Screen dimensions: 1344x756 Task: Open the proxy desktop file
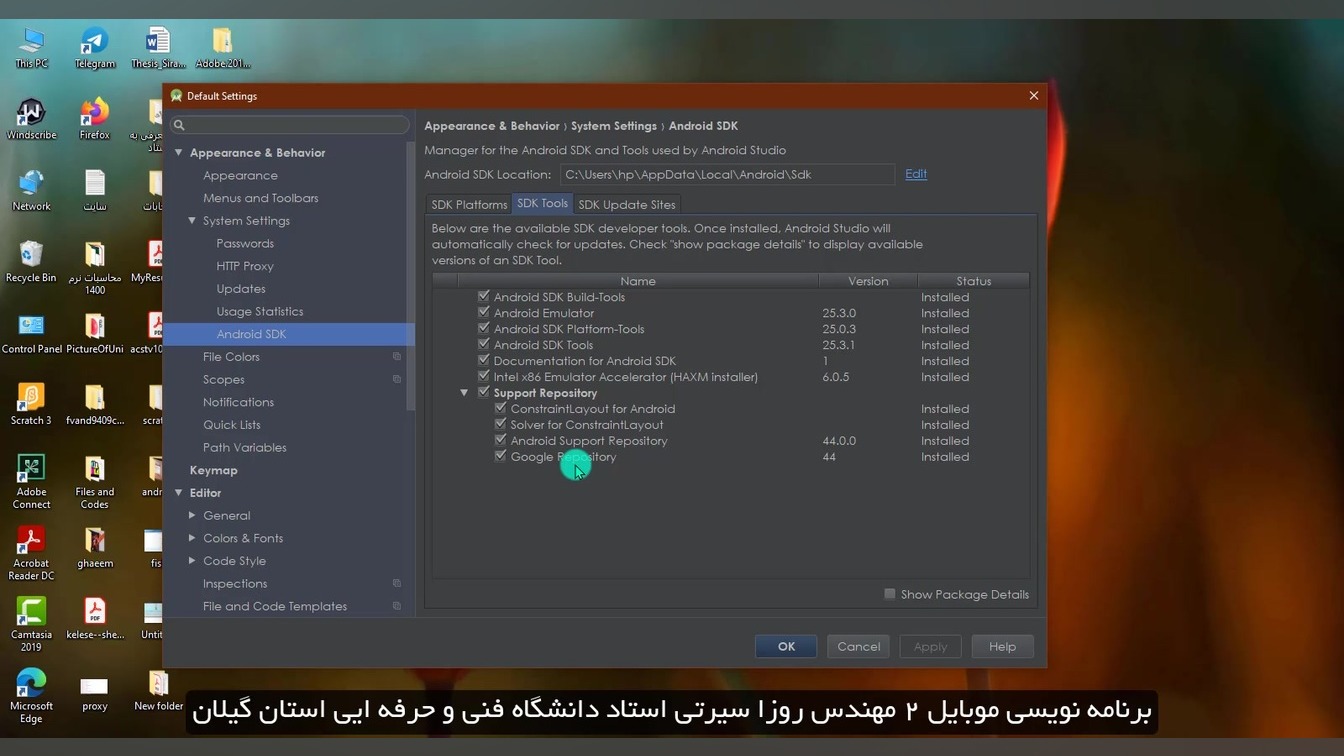[x=94, y=690]
